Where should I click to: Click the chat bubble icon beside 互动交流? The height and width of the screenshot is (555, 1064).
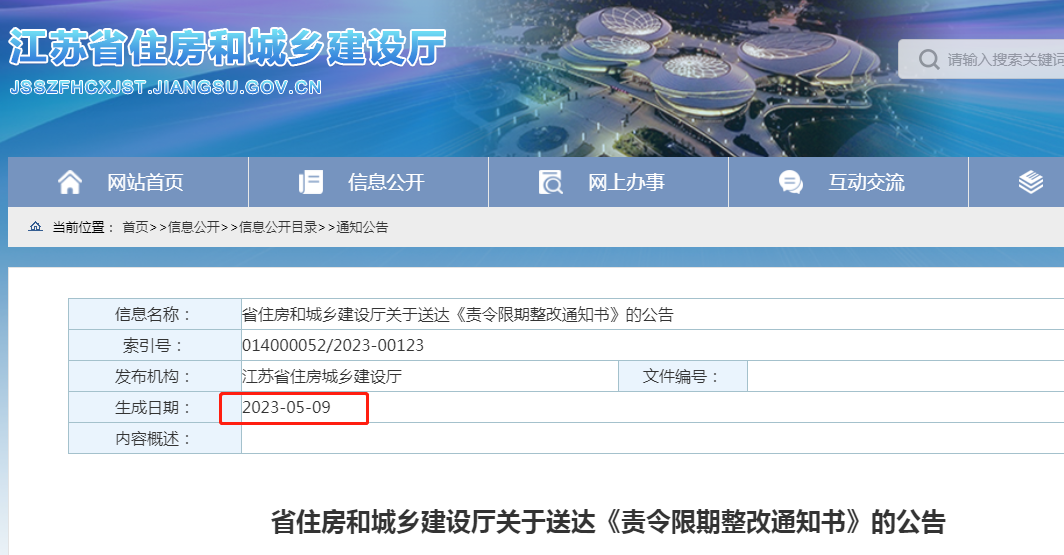pos(791,182)
